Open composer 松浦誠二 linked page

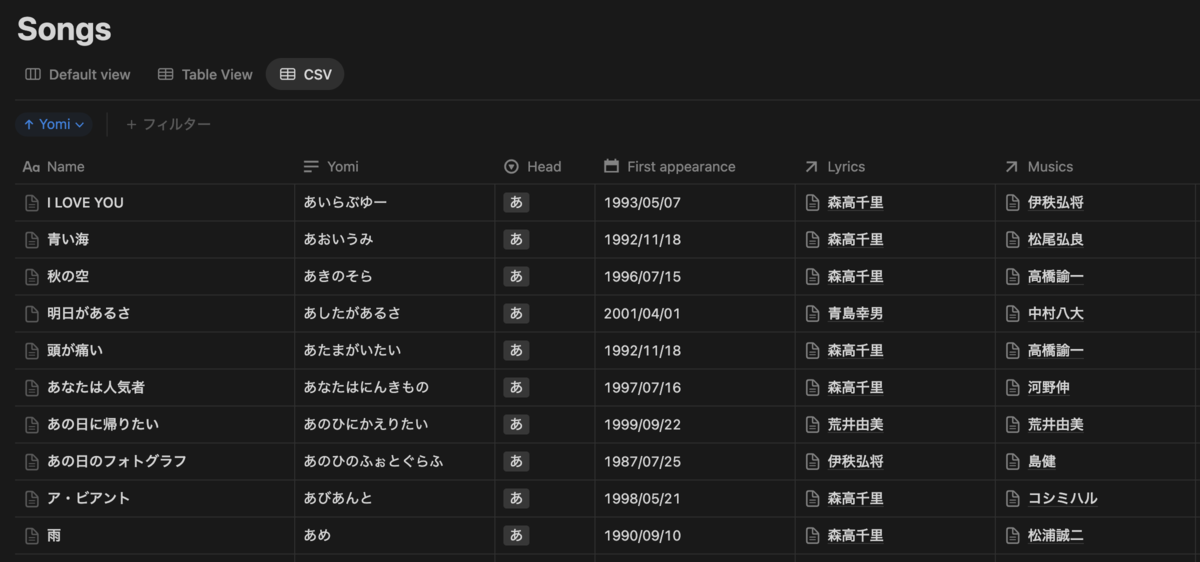tap(1056, 535)
